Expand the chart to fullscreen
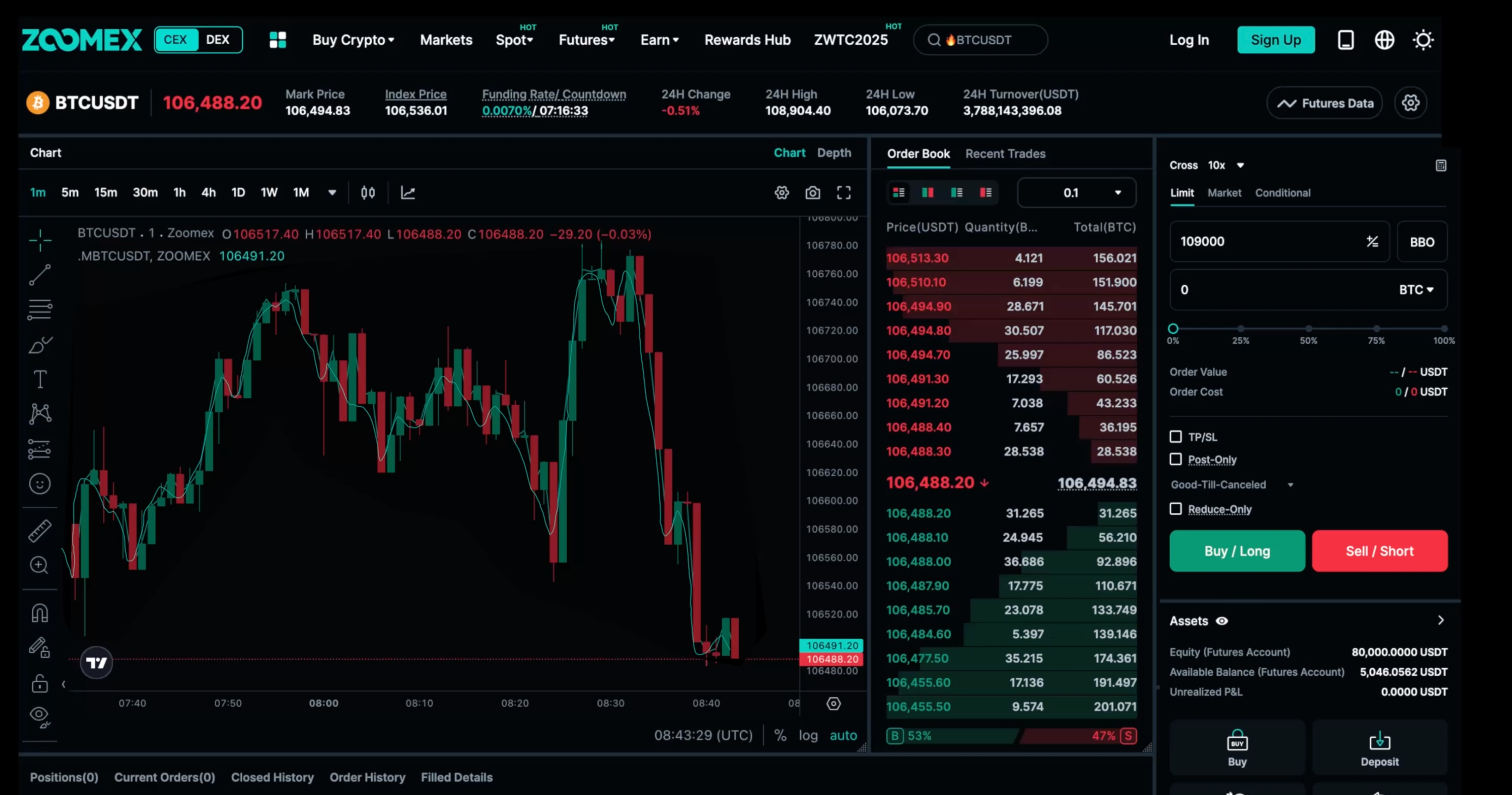The image size is (1512, 795). [x=844, y=192]
